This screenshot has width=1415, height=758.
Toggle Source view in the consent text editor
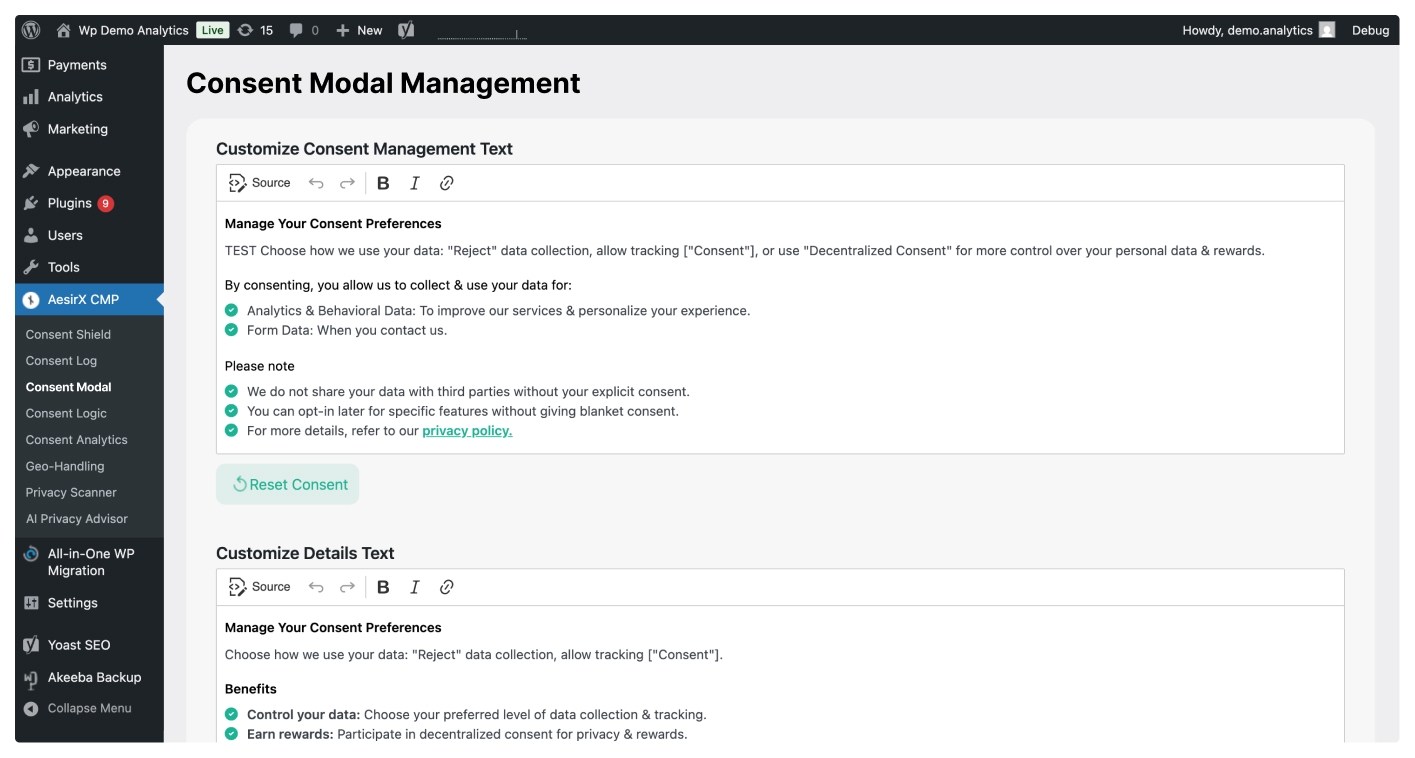[x=261, y=183]
